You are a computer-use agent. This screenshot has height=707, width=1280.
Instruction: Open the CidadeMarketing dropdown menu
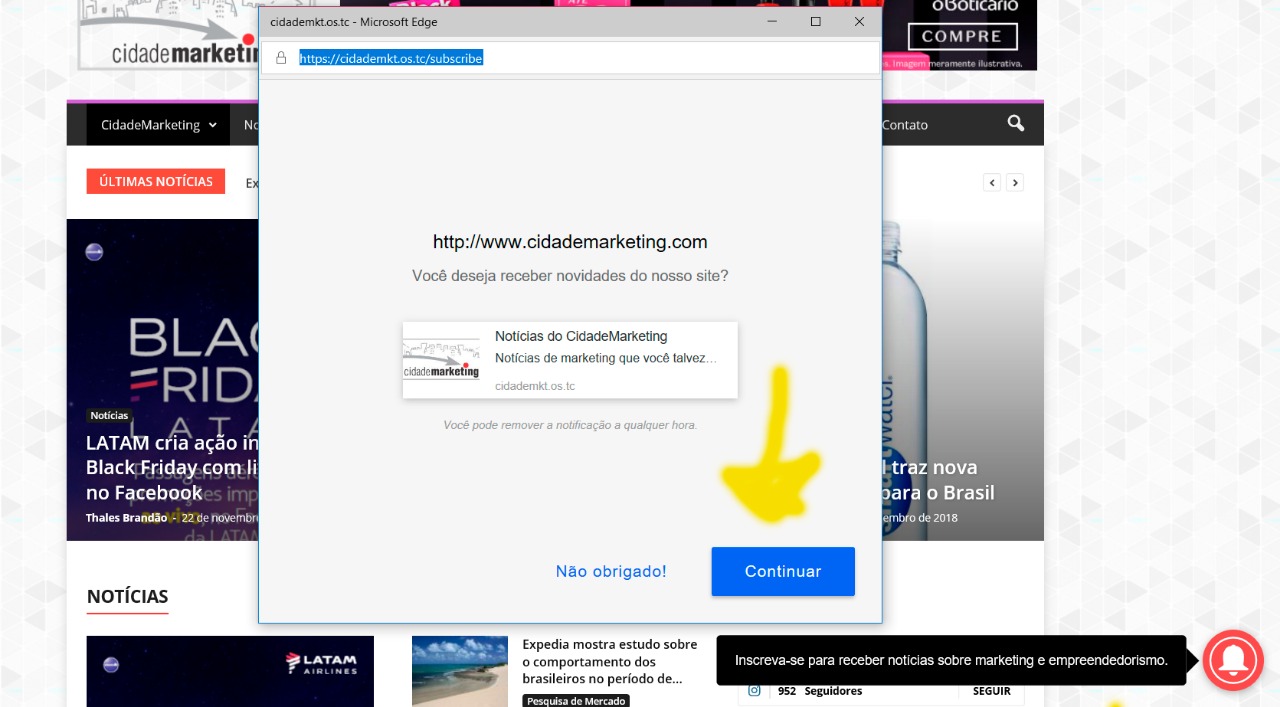(158, 125)
